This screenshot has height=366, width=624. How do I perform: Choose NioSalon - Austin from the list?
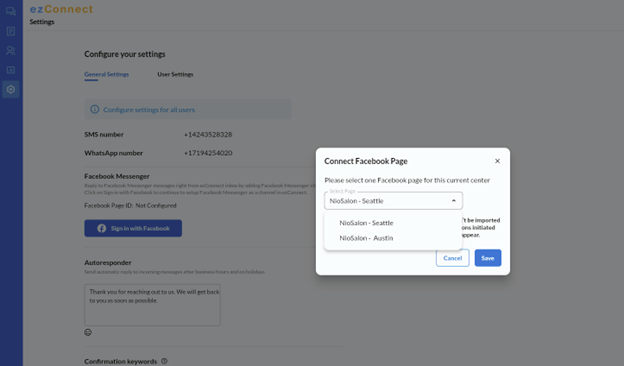point(393,238)
